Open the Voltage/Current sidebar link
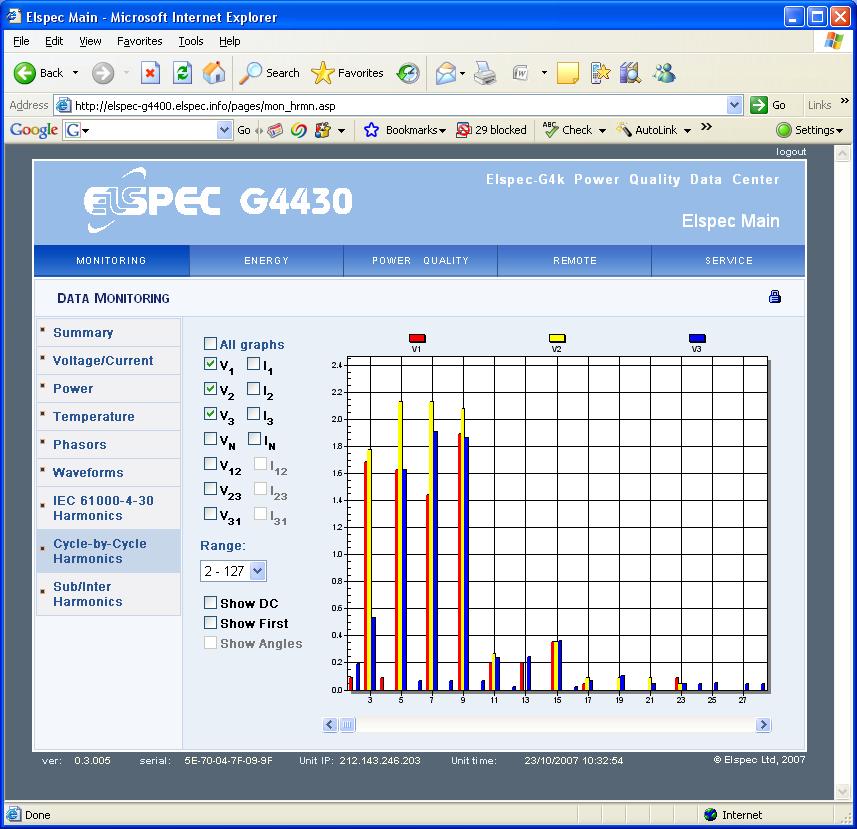The height and width of the screenshot is (829, 857). click(103, 360)
